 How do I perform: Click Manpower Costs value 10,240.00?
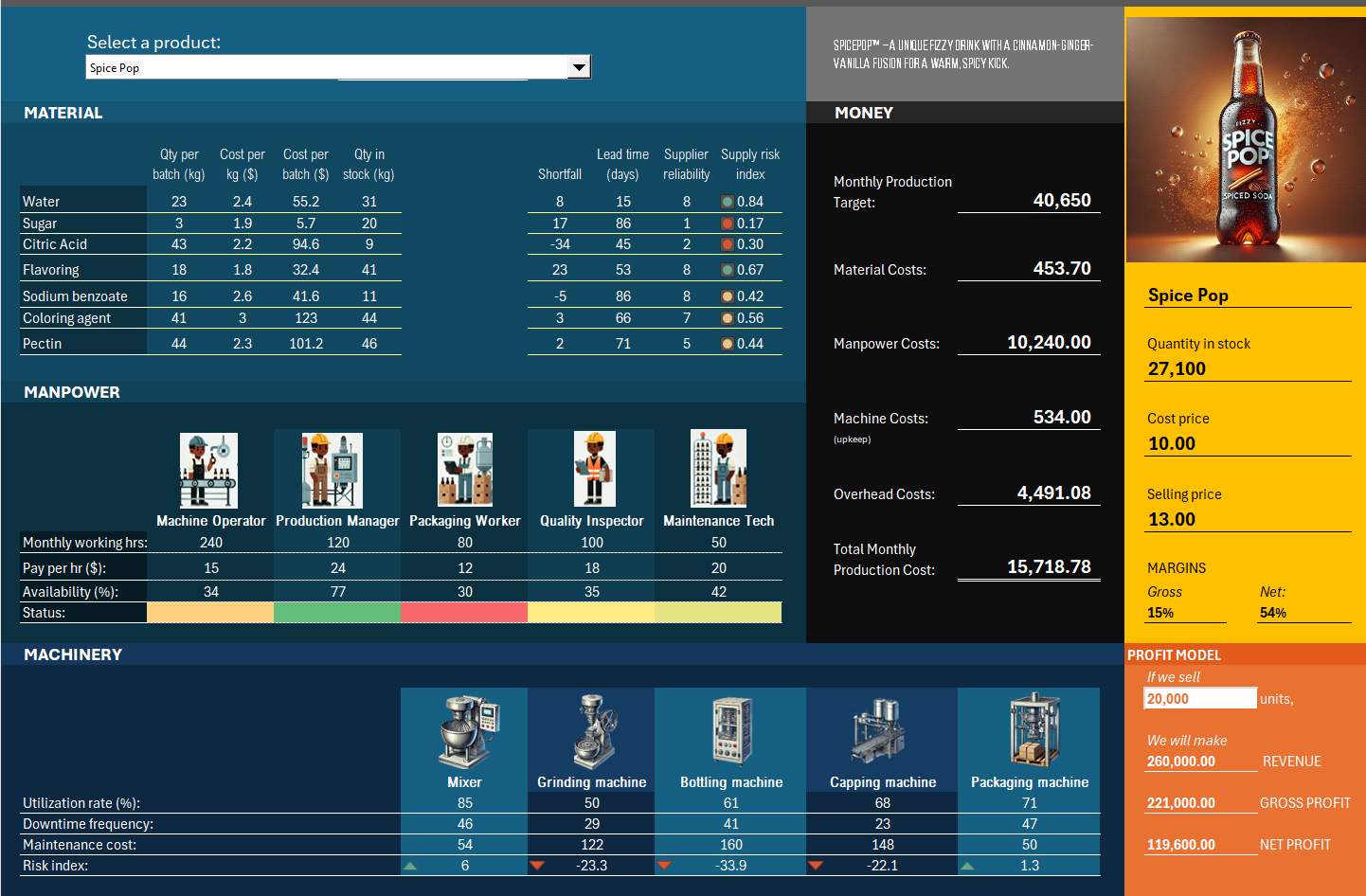1049,343
